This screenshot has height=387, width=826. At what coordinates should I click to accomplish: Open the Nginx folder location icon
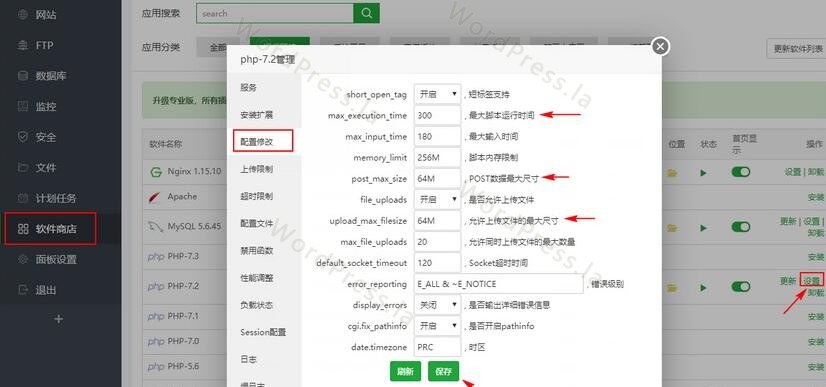pyautogui.click(x=672, y=173)
